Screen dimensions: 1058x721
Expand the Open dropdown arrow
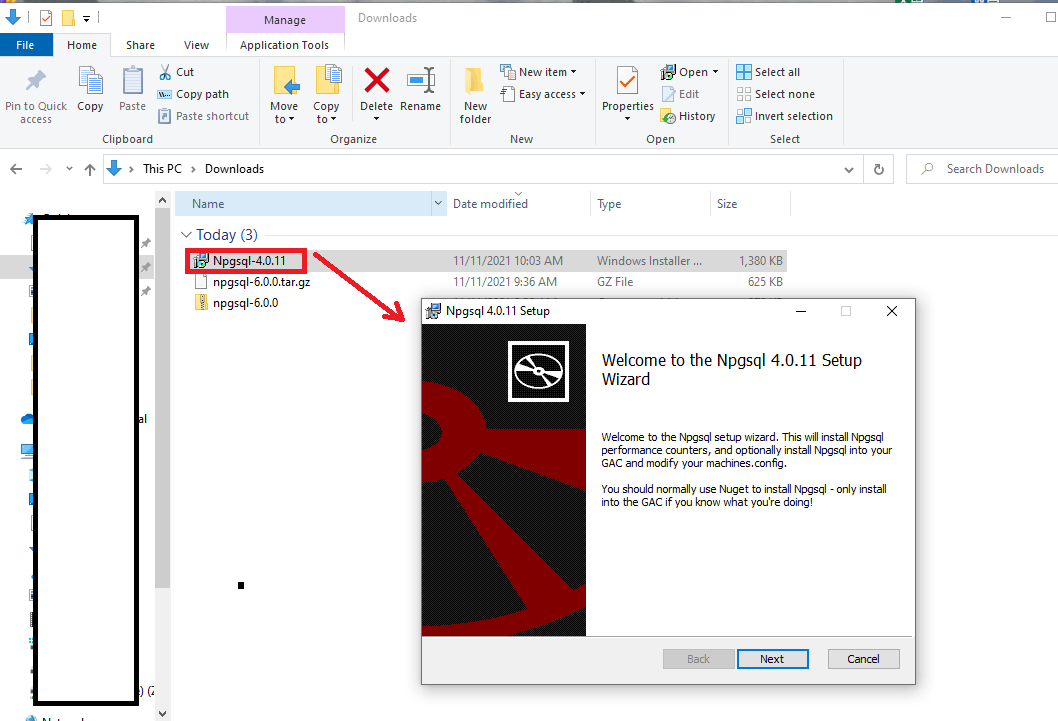715,71
